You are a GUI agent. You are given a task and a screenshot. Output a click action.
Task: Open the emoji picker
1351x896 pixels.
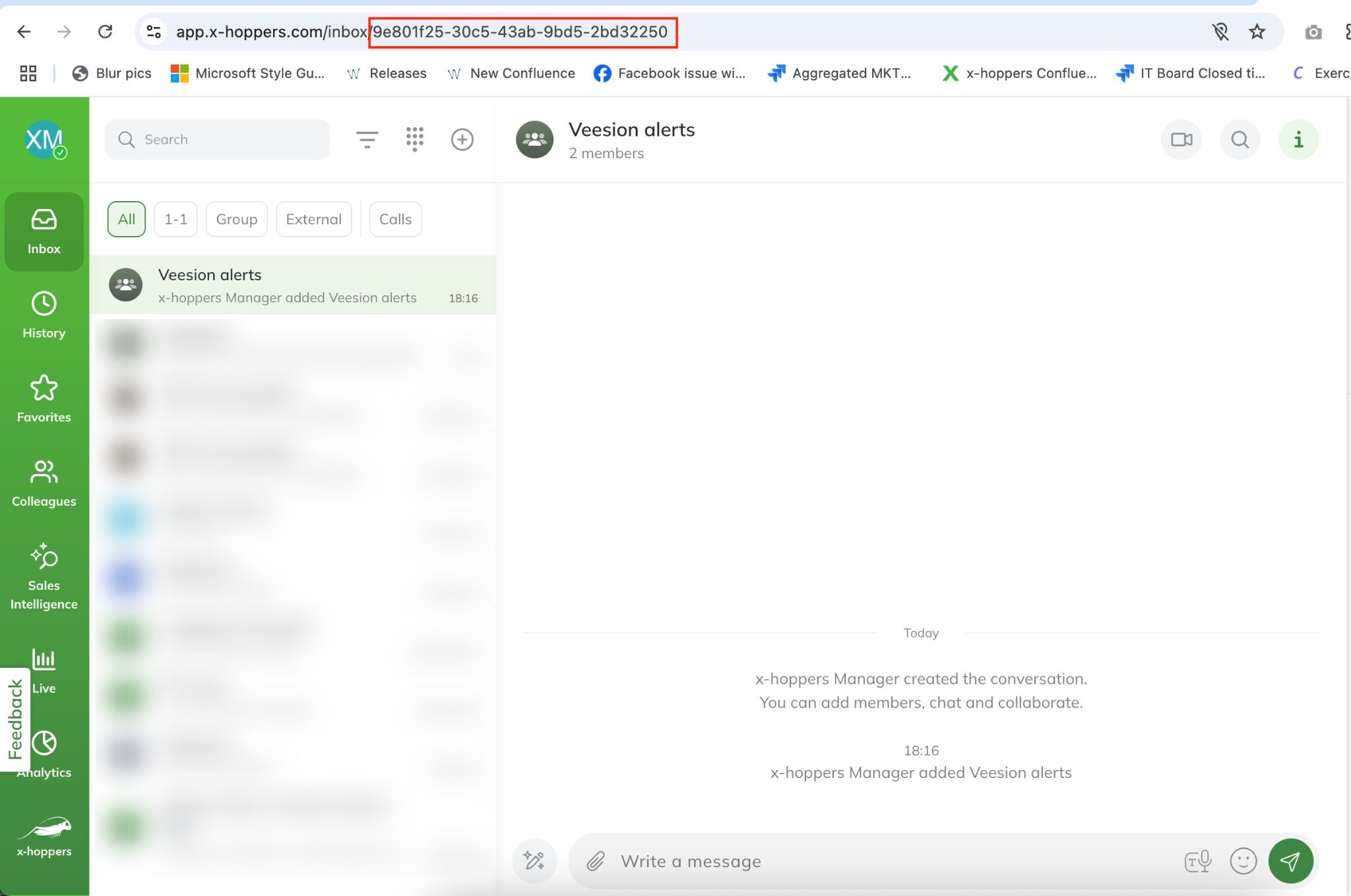(x=1243, y=861)
